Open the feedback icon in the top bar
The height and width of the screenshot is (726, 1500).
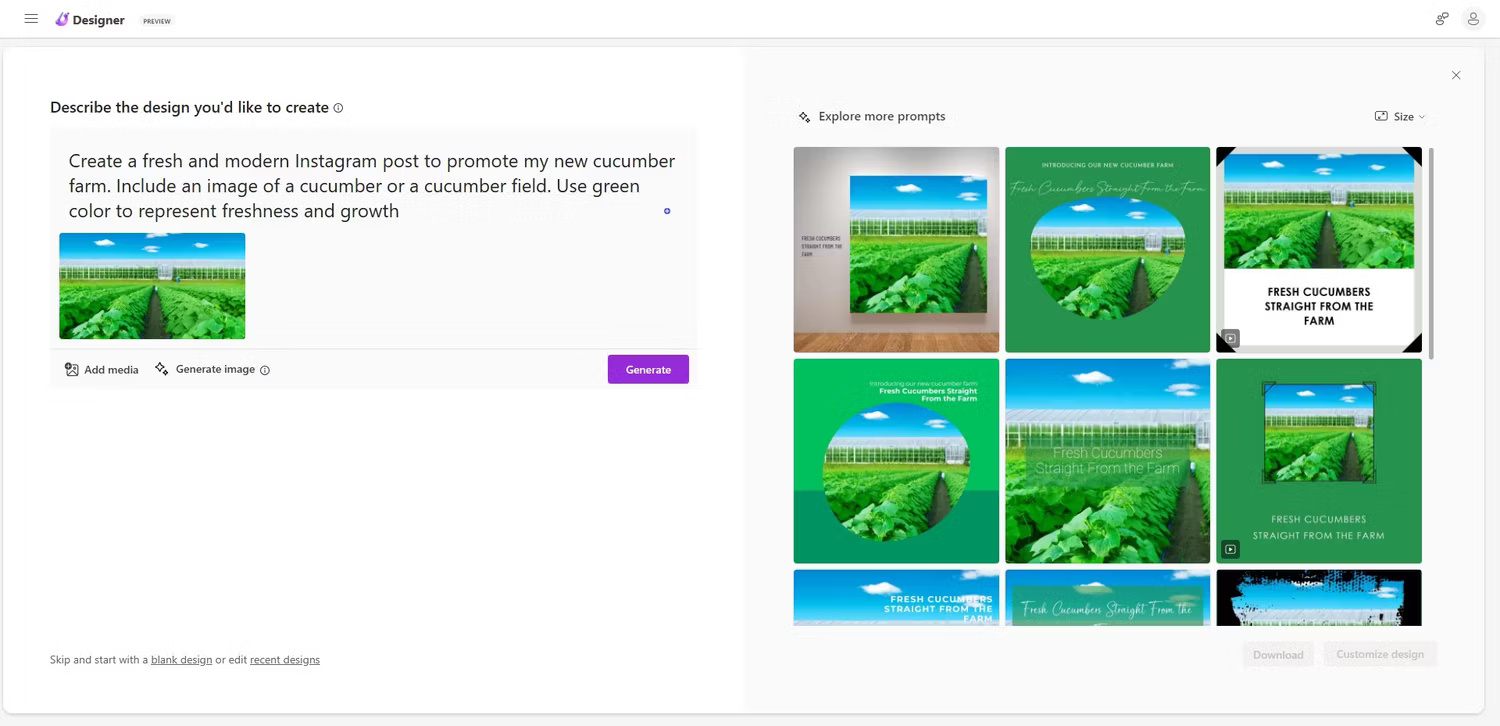tap(1441, 18)
